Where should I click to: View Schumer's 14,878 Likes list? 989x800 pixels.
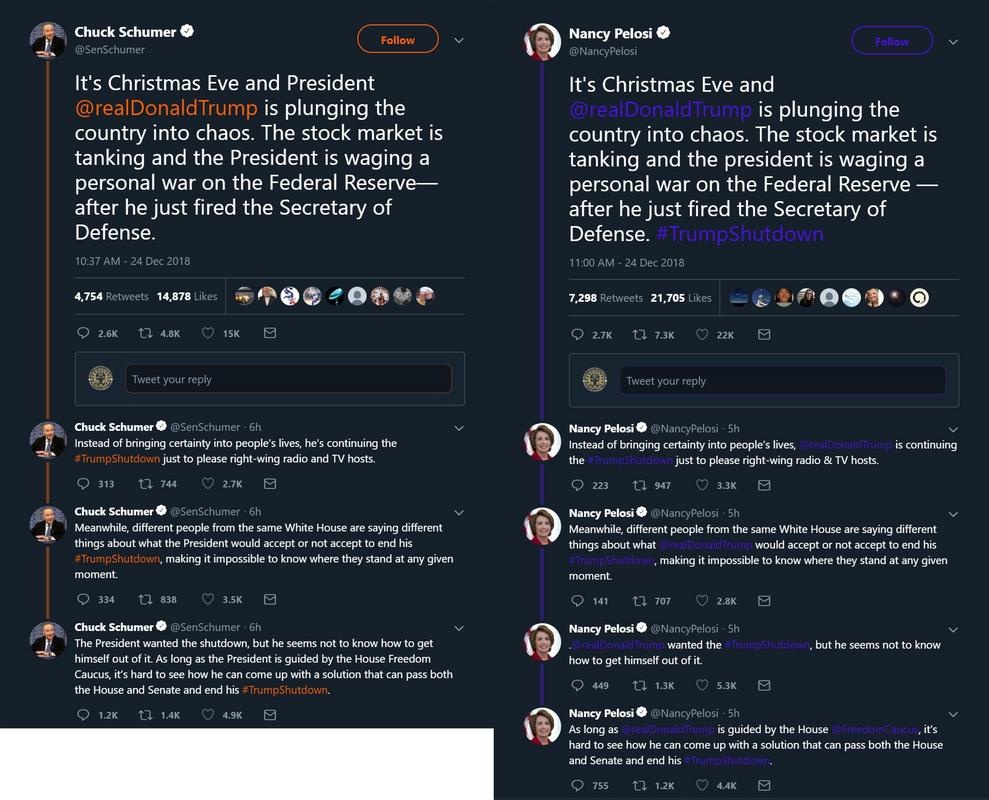(x=187, y=296)
